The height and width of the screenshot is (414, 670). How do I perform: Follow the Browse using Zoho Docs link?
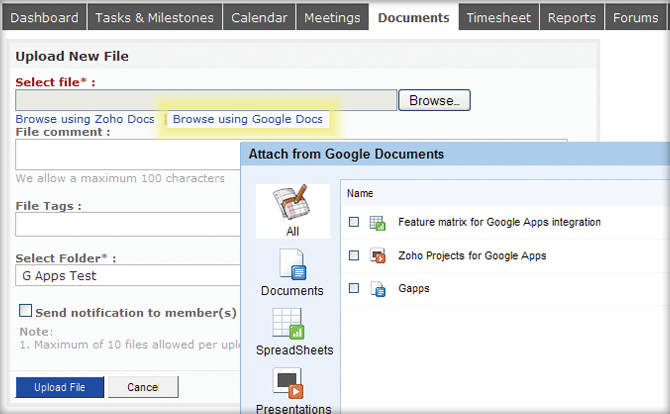(x=85, y=119)
